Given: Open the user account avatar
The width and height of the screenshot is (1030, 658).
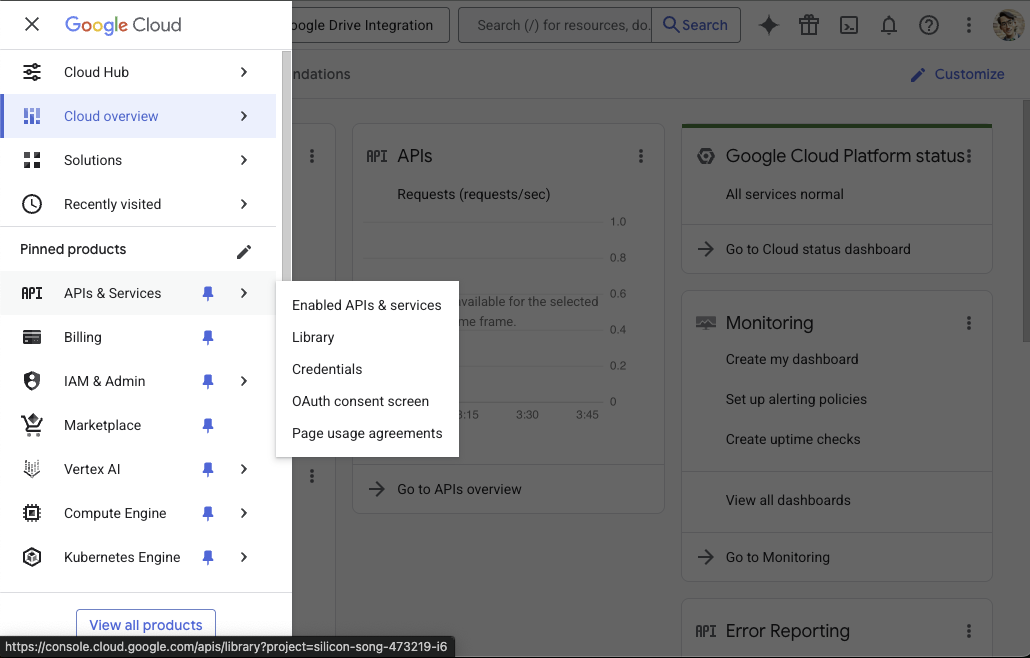Looking at the screenshot, I should [1008, 25].
